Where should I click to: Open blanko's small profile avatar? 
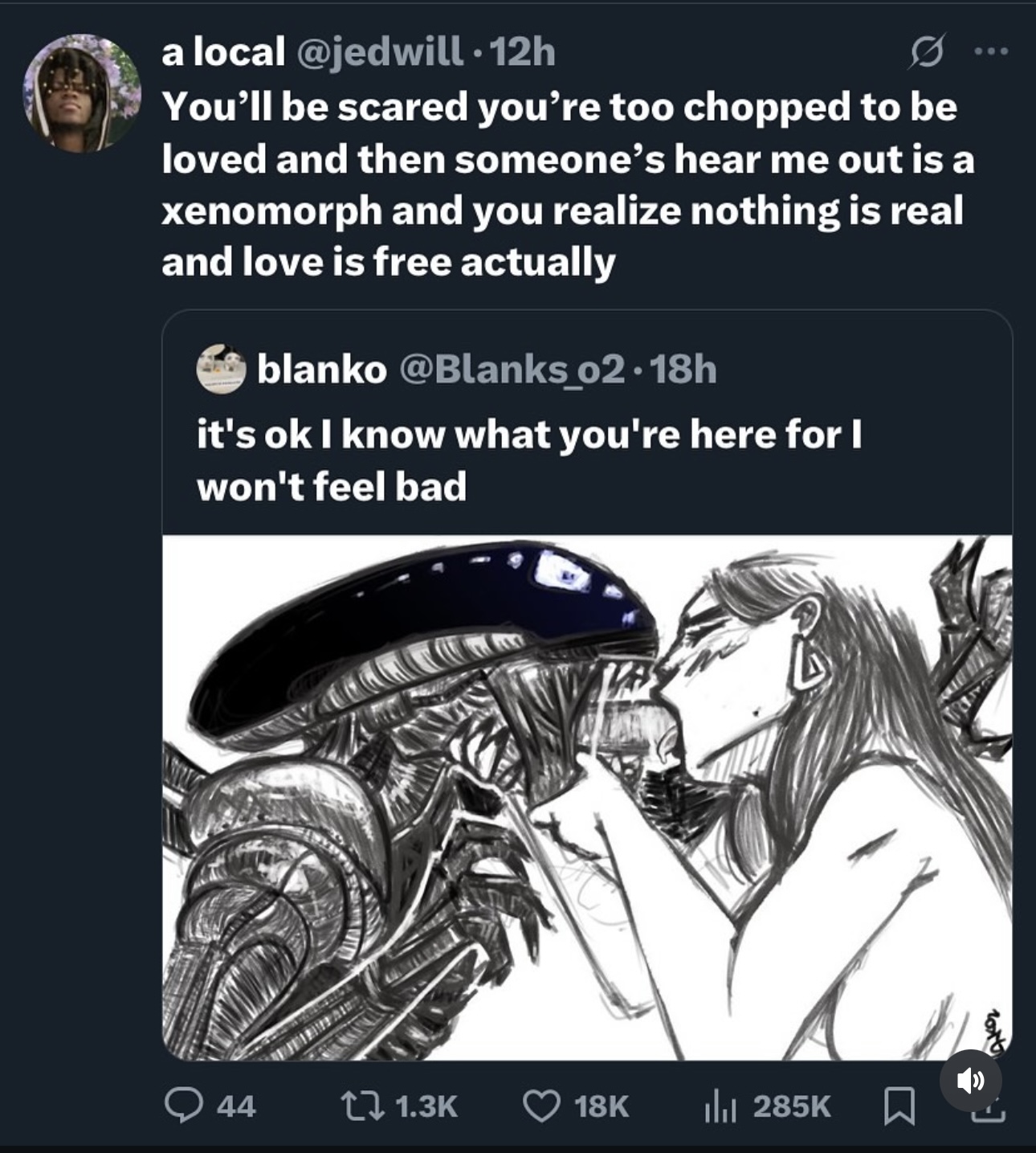coord(221,369)
